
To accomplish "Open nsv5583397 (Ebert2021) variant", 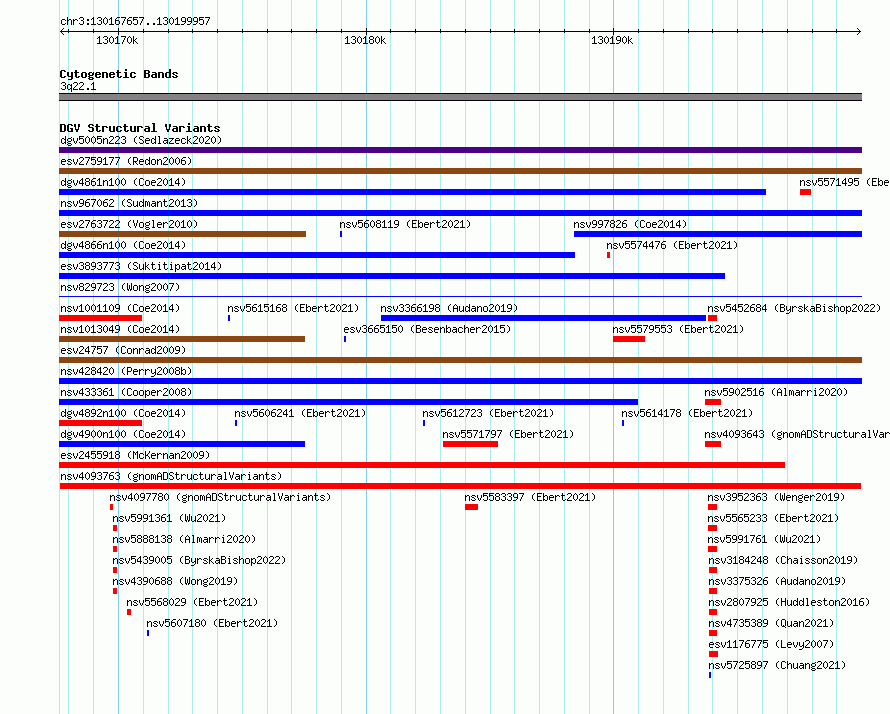I will (x=530, y=497).
